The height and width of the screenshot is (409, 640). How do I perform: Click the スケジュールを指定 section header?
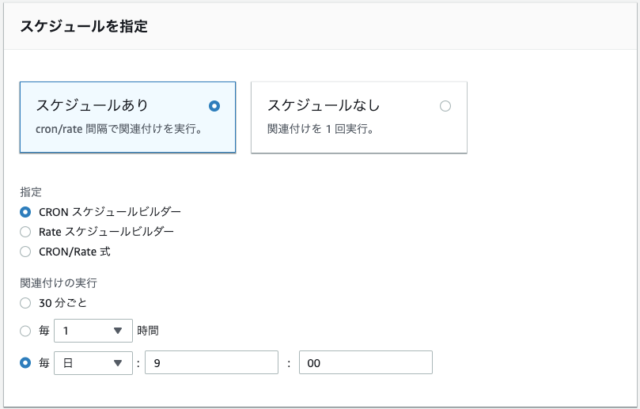point(84,27)
